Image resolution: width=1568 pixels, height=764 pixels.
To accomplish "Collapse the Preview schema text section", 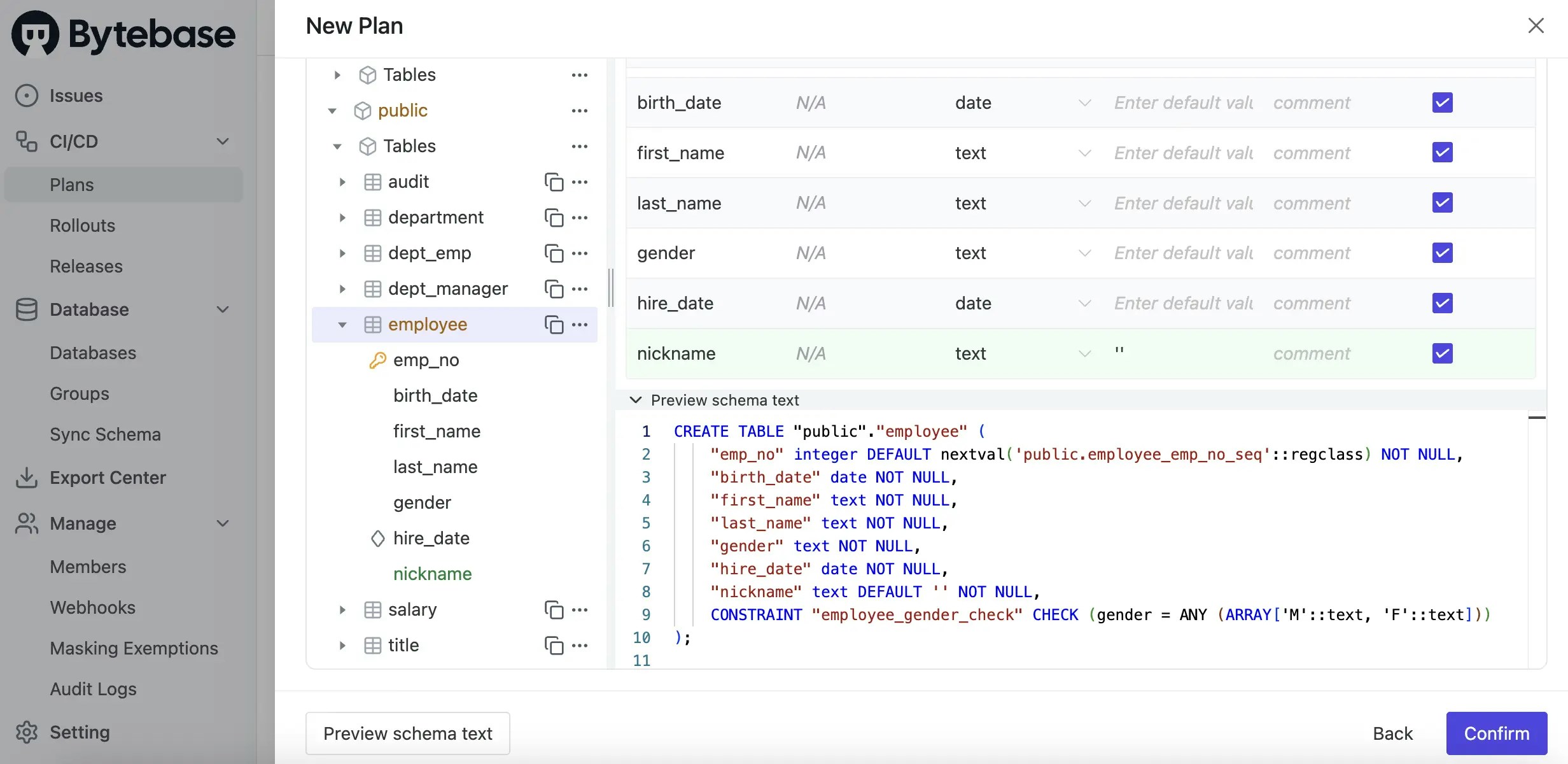I will click(635, 400).
